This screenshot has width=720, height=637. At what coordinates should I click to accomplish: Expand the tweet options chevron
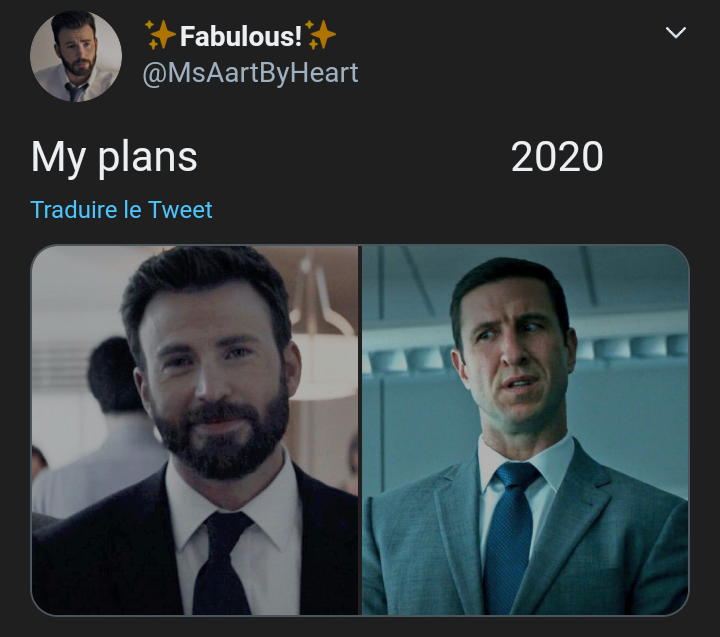pyautogui.click(x=676, y=33)
